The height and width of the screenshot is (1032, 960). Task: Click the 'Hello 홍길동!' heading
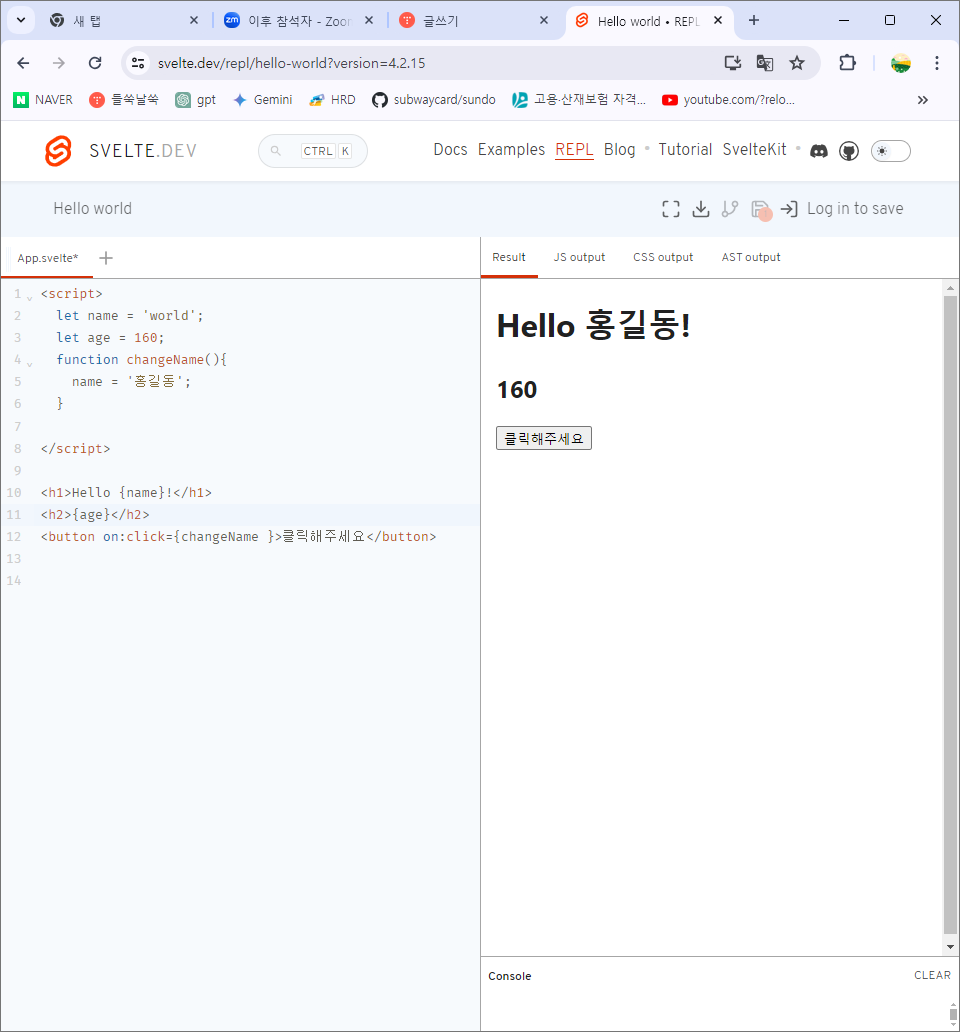594,326
